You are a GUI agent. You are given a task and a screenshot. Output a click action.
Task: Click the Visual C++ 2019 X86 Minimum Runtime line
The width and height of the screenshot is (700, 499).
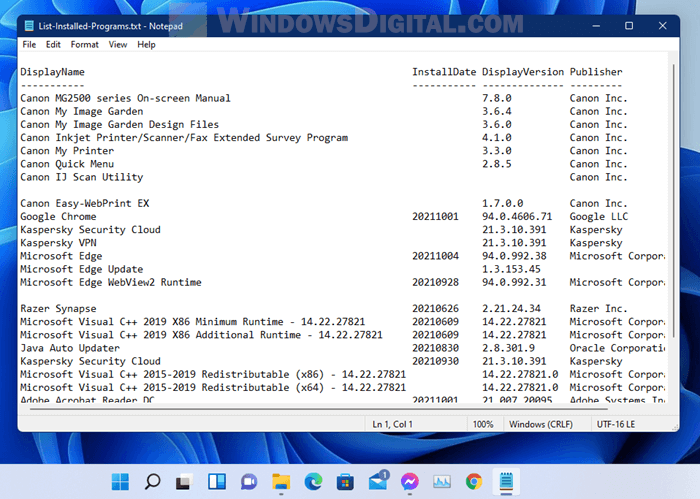pyautogui.click(x=192, y=322)
